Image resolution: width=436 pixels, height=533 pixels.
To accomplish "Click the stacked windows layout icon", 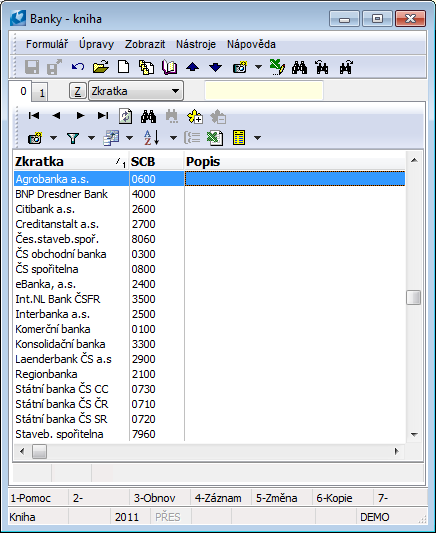I will coord(111,138).
